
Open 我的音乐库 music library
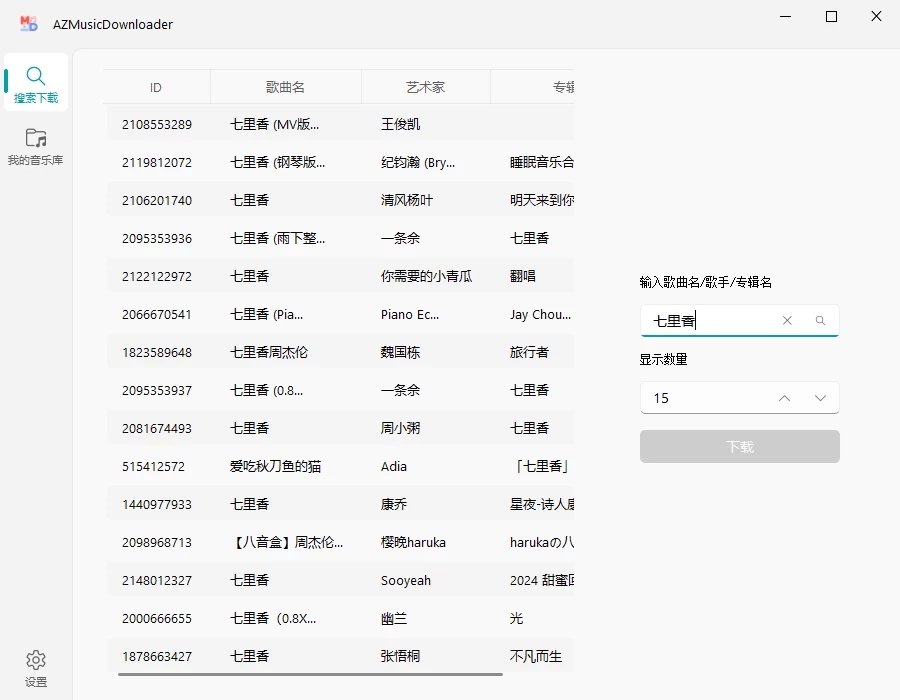(36, 147)
